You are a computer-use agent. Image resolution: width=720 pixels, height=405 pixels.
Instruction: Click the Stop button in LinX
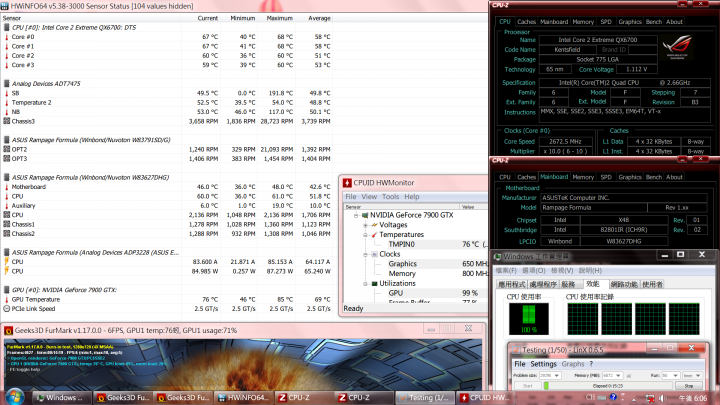(688, 386)
